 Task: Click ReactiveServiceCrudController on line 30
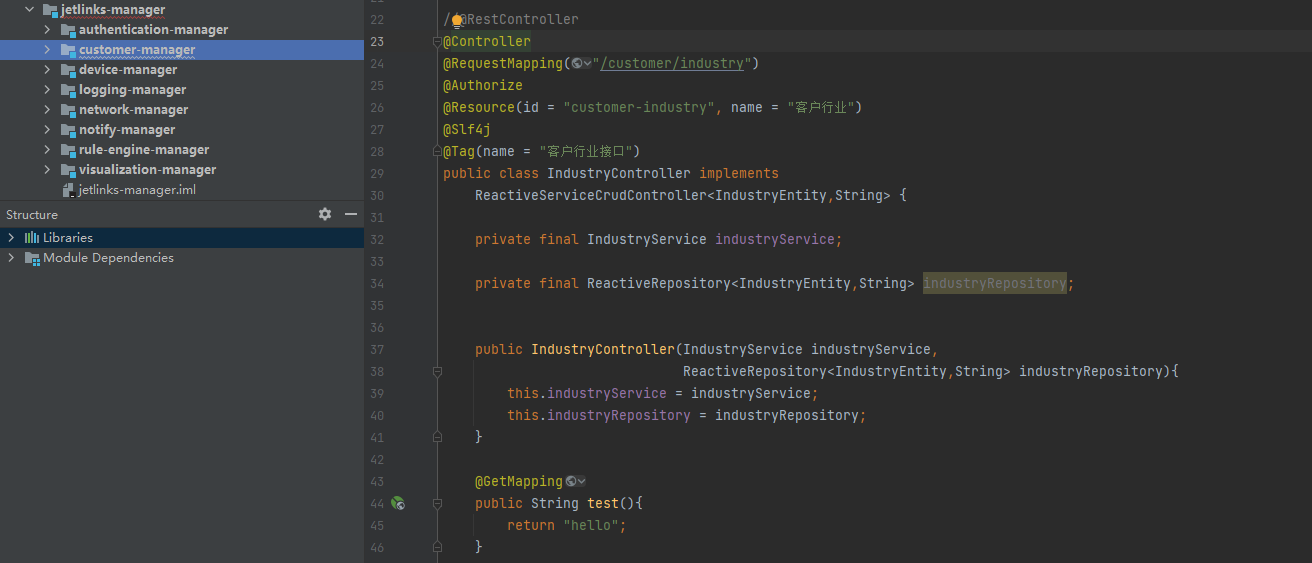[x=591, y=196]
